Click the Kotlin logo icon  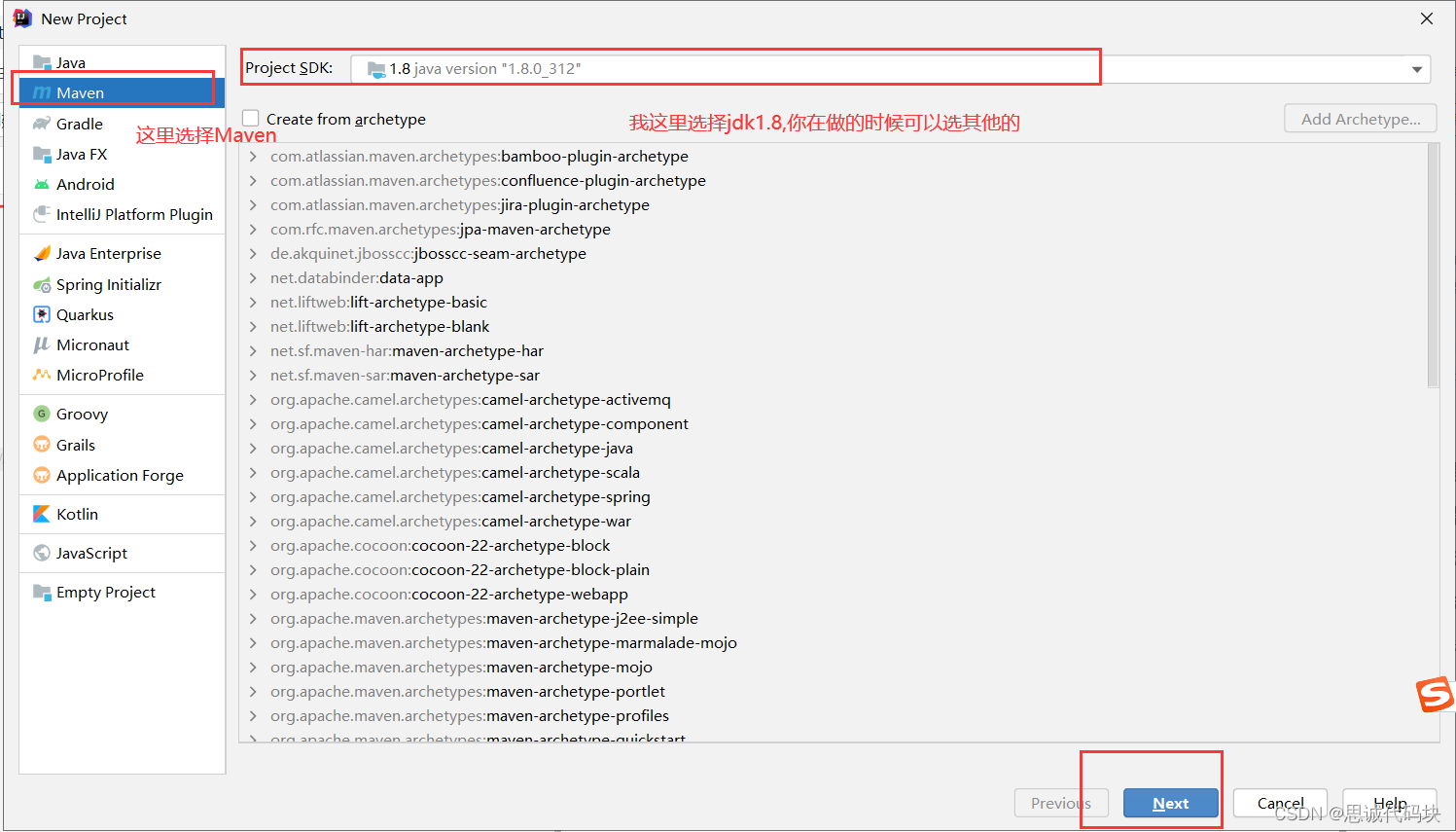pyautogui.click(x=42, y=514)
